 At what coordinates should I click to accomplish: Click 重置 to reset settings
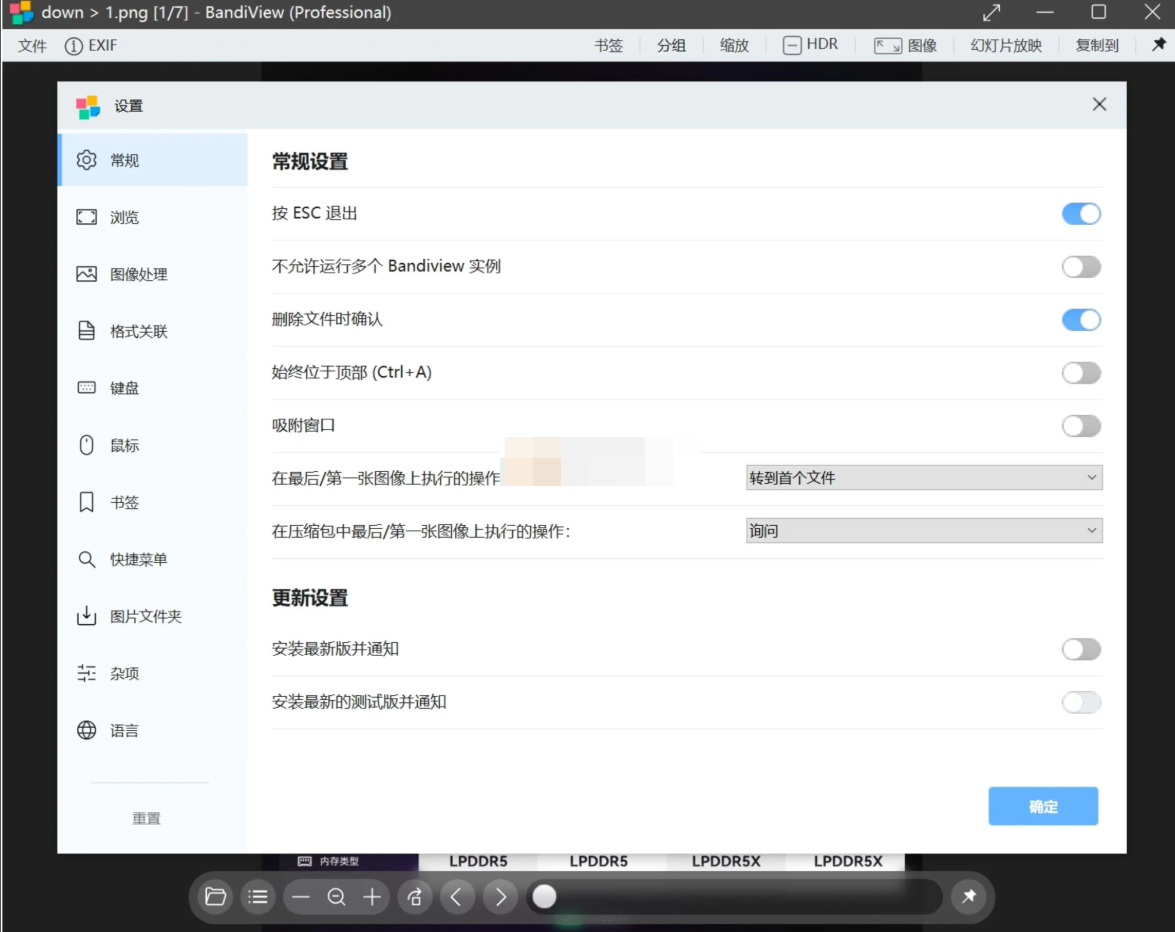pyautogui.click(x=146, y=817)
